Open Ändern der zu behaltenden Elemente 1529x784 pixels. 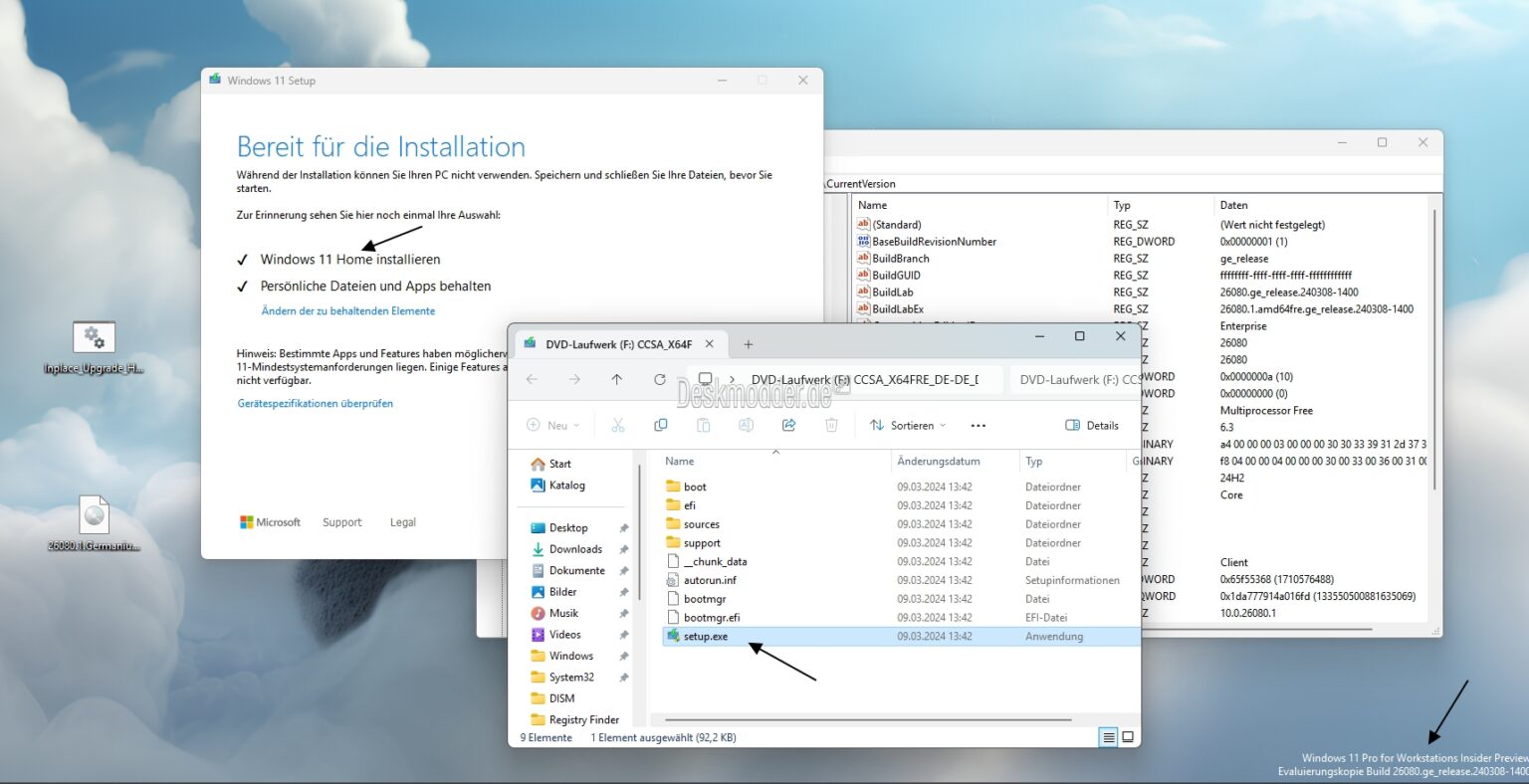coord(347,310)
